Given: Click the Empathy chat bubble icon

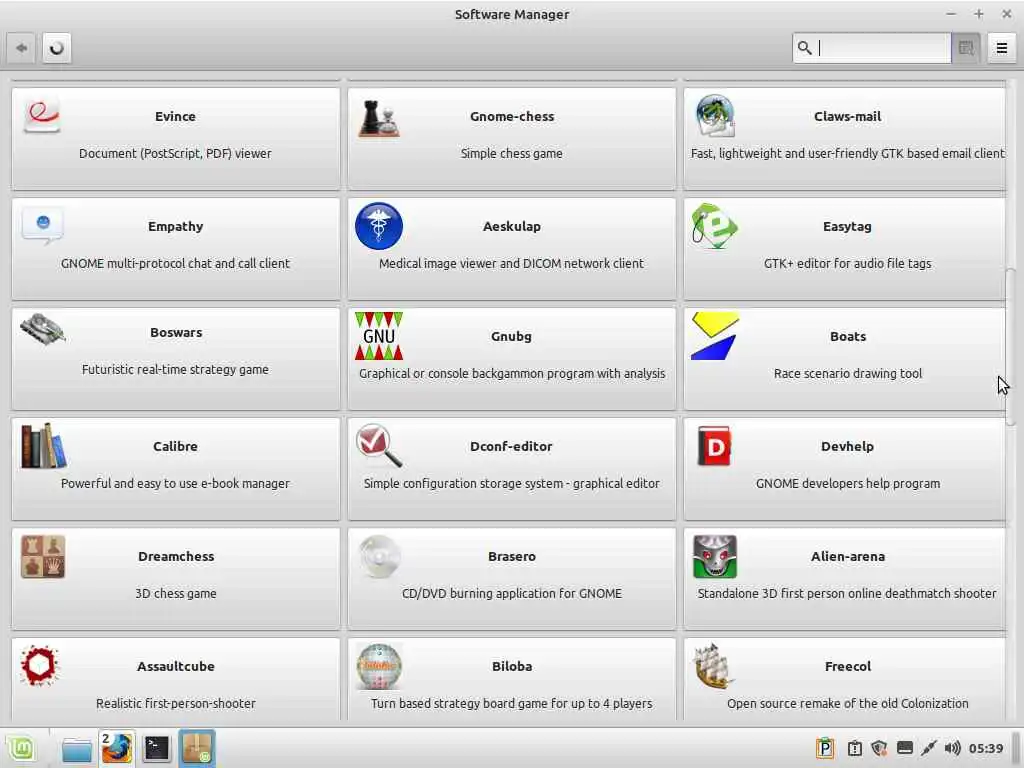Looking at the screenshot, I should [43, 225].
